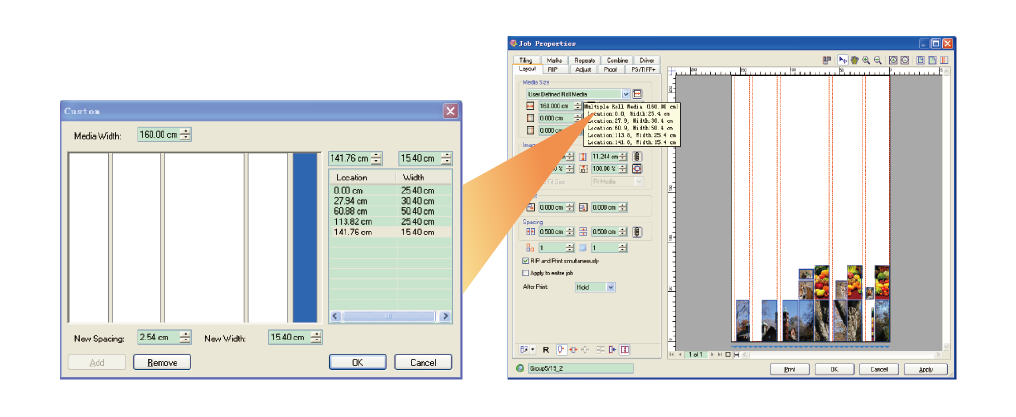The width and height of the screenshot is (1016, 417).
Task: Select the 113.82 cm location row
Action: tap(390, 221)
